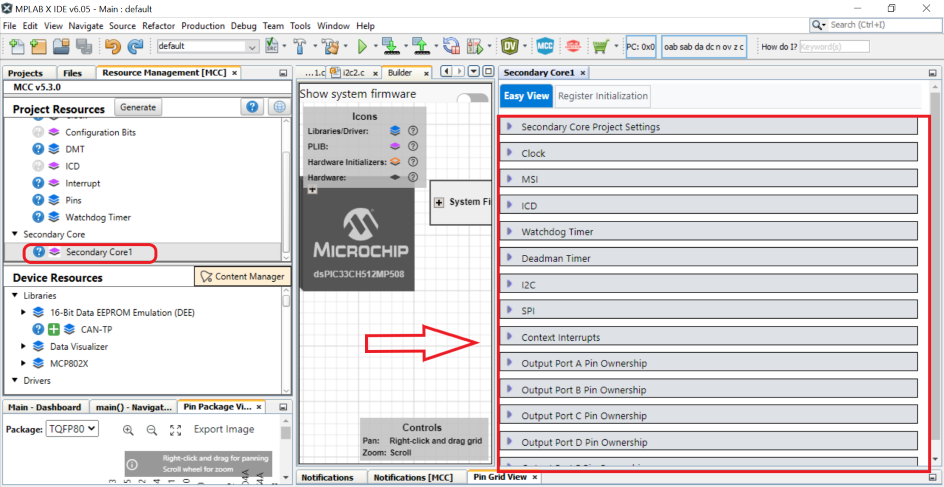Click the Redo arrow icon

135,46
